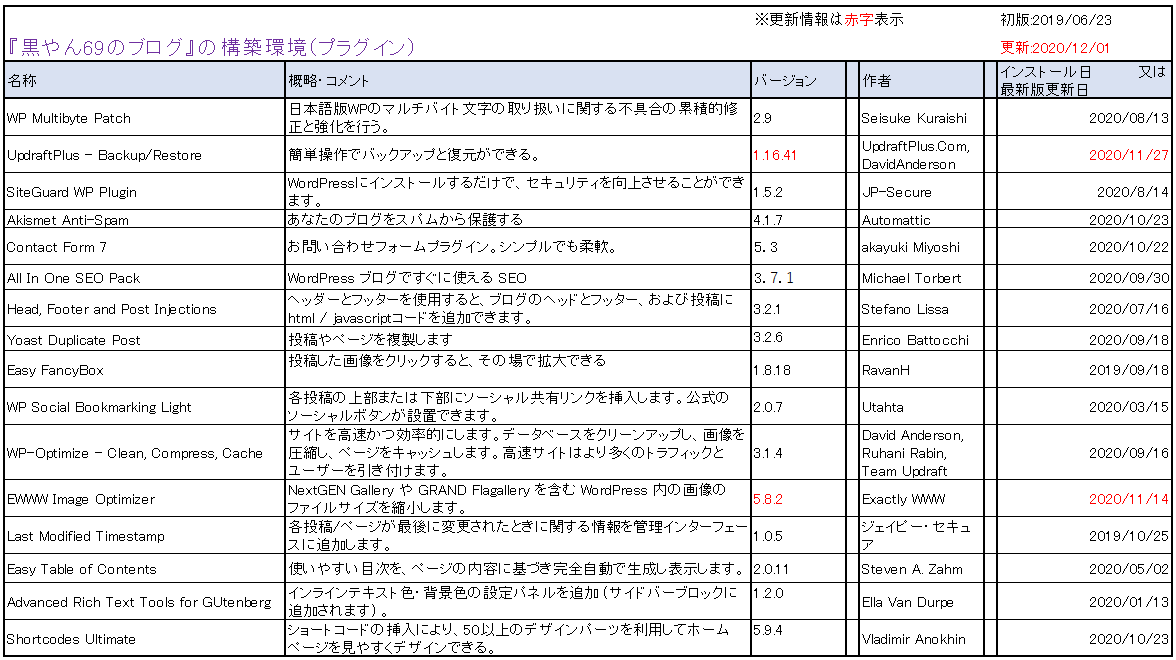Select the date '2020/8/14'
Screen dimensions: 1176x660
pos(1132,192)
